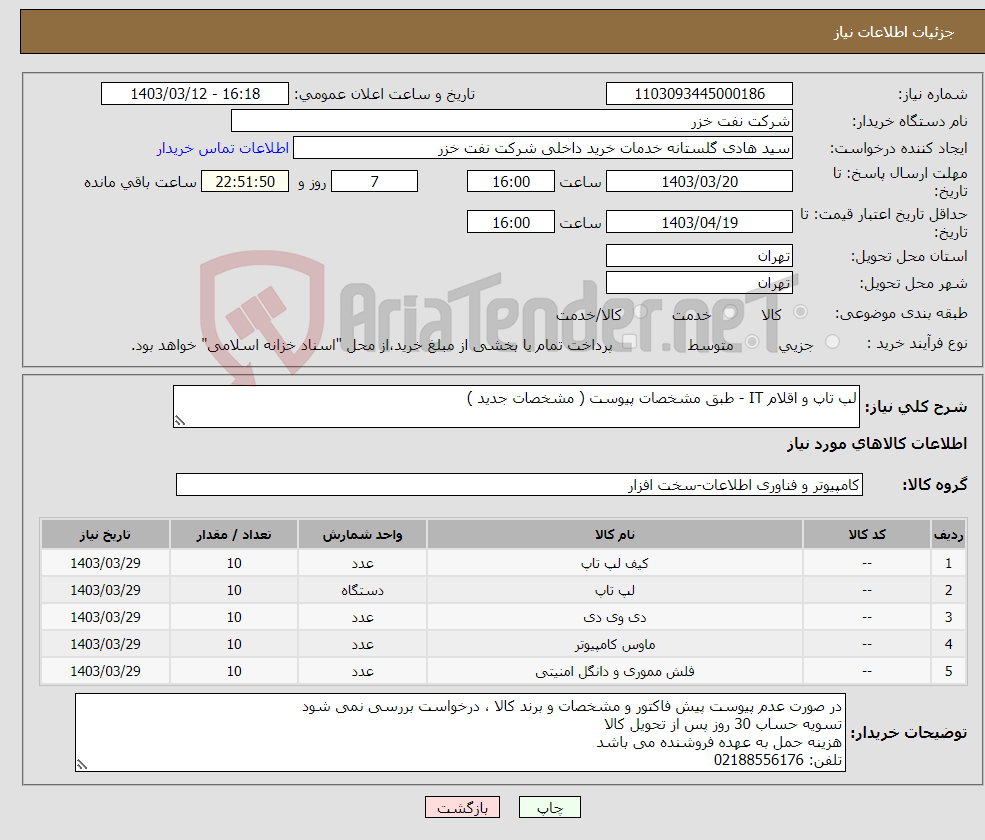Click the تعداد / مقدار column header
985x840 pixels.
coord(234,535)
